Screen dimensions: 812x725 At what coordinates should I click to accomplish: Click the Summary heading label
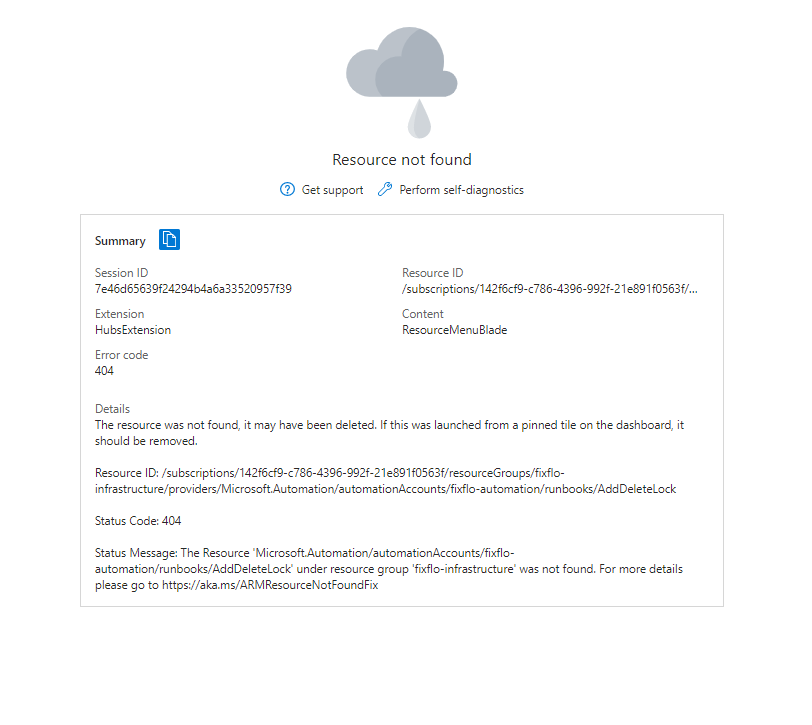[x=120, y=241]
